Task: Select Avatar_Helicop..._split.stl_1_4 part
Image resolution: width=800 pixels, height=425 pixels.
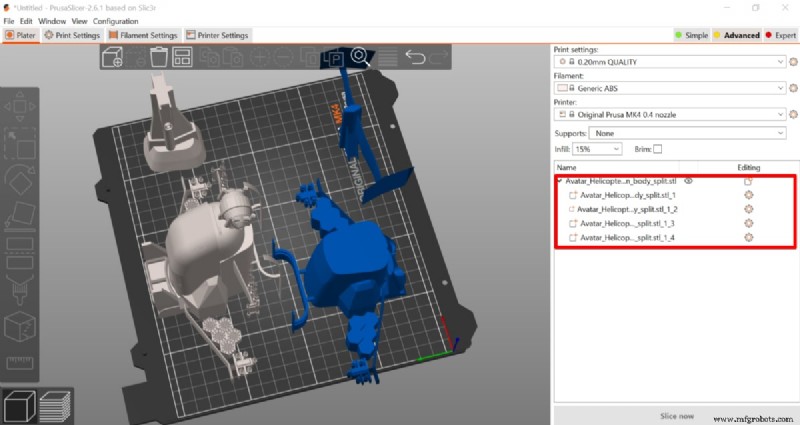Action: point(627,237)
